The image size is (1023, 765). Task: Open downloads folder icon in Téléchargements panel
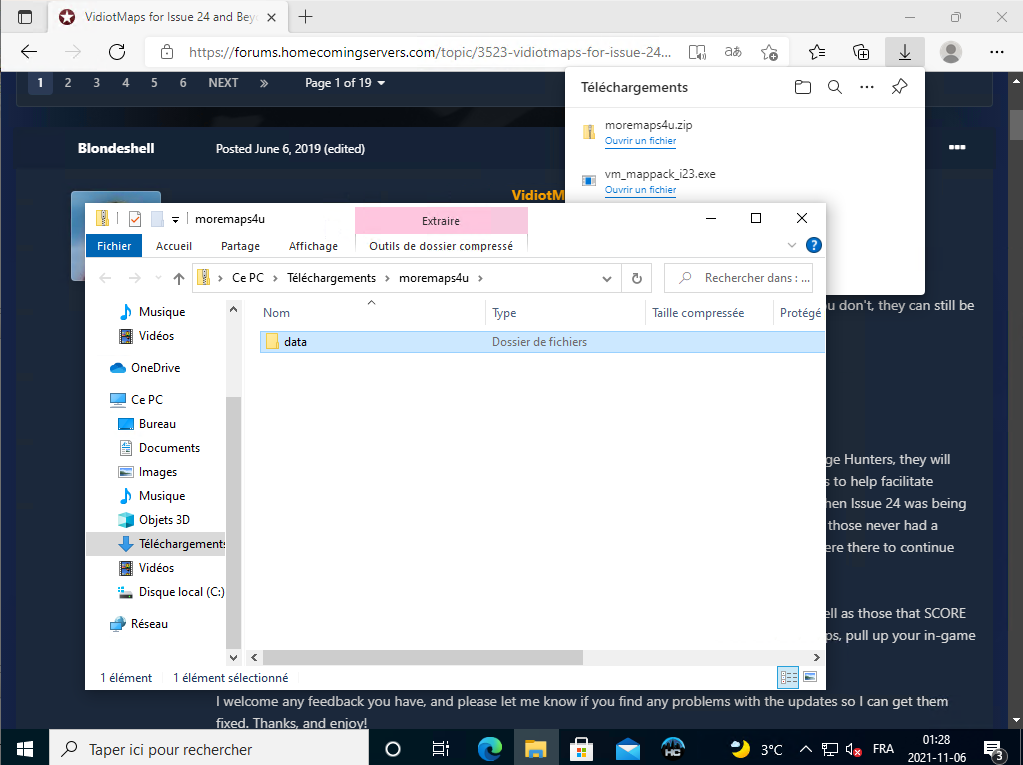pyautogui.click(x=802, y=87)
